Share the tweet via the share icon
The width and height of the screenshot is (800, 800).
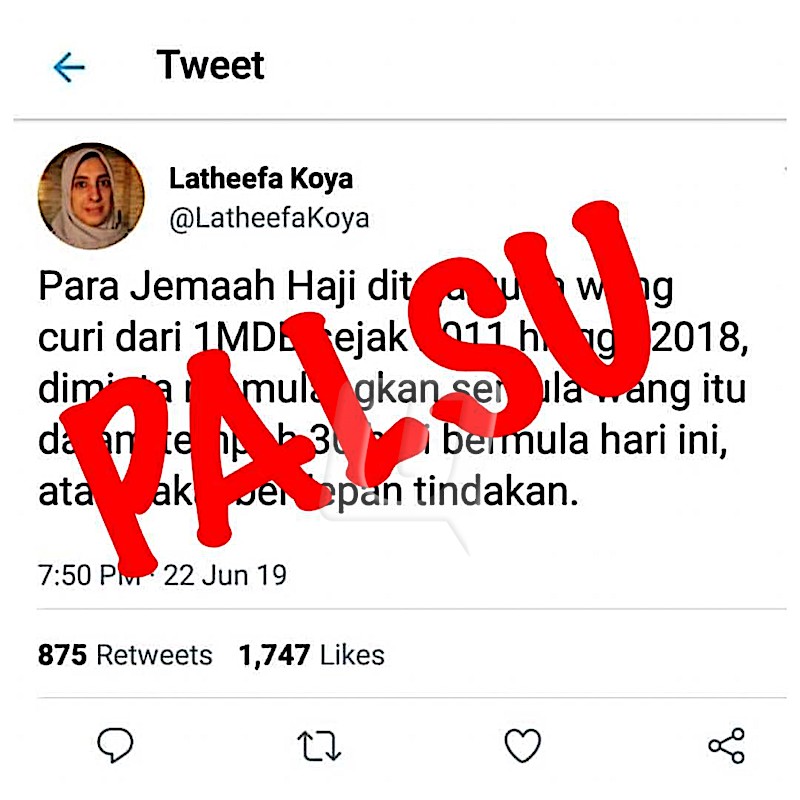(x=727, y=745)
